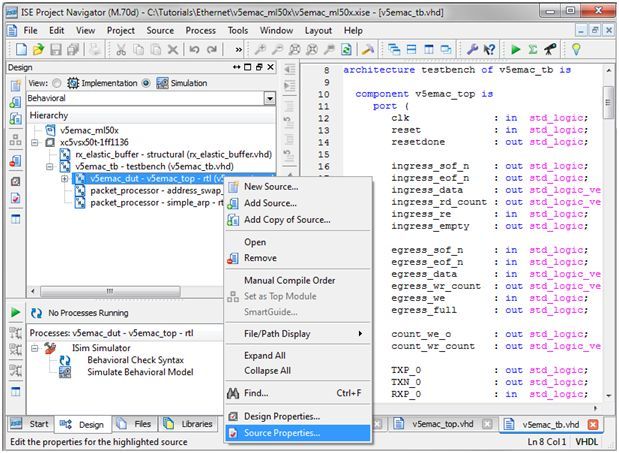Choose New Source from context menu
The image size is (619, 453).
[x=298, y=187]
